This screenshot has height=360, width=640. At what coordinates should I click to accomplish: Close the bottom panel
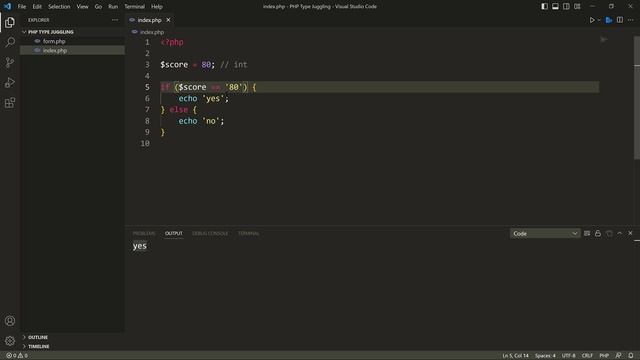pyautogui.click(x=630, y=233)
